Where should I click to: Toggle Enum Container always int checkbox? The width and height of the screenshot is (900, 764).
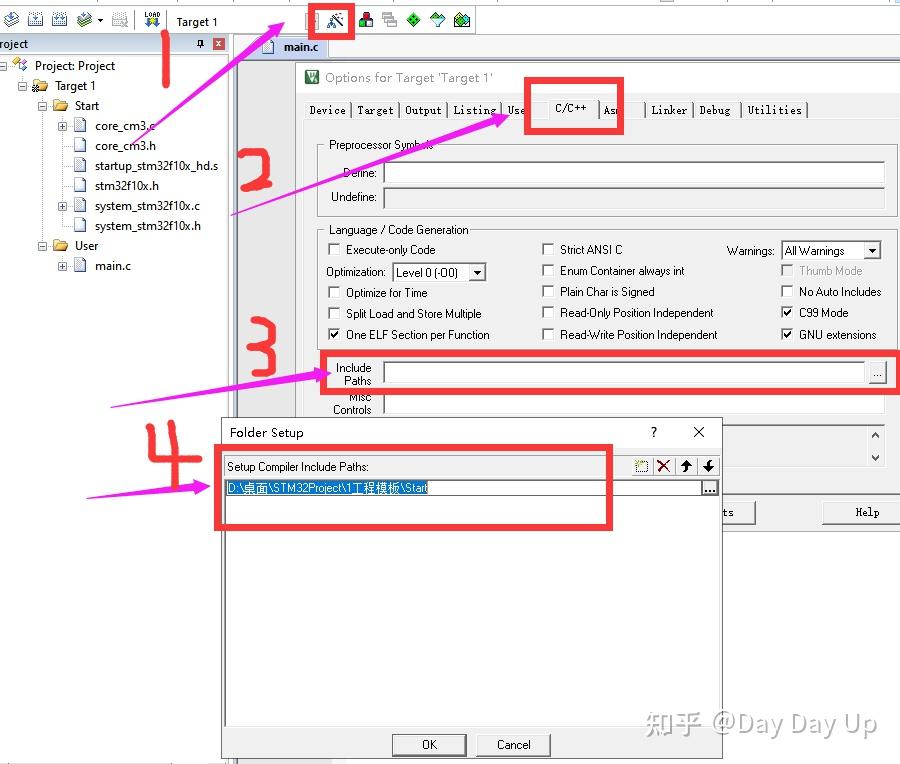548,270
